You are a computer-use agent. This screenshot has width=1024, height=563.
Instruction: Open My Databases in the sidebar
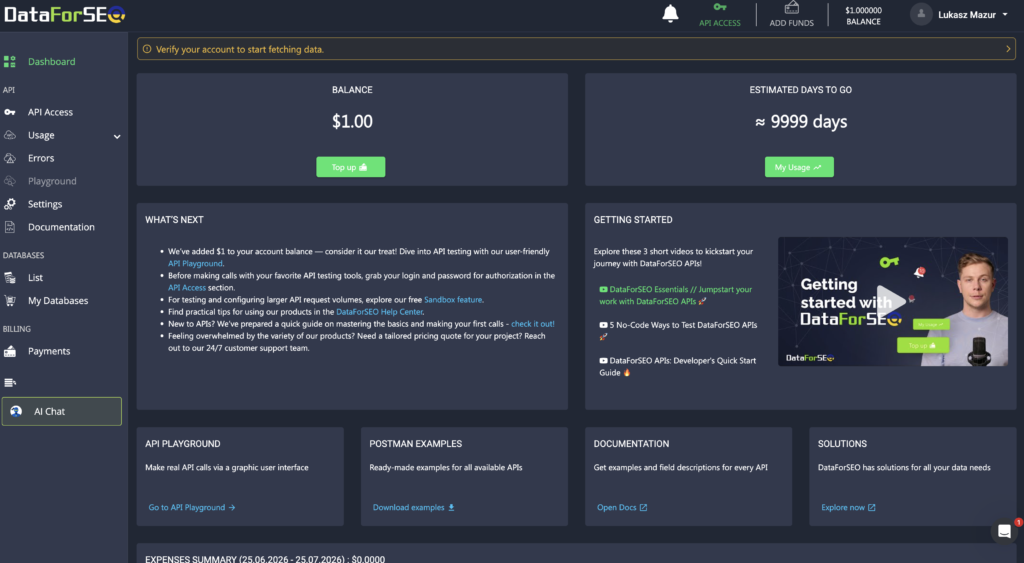[58, 300]
